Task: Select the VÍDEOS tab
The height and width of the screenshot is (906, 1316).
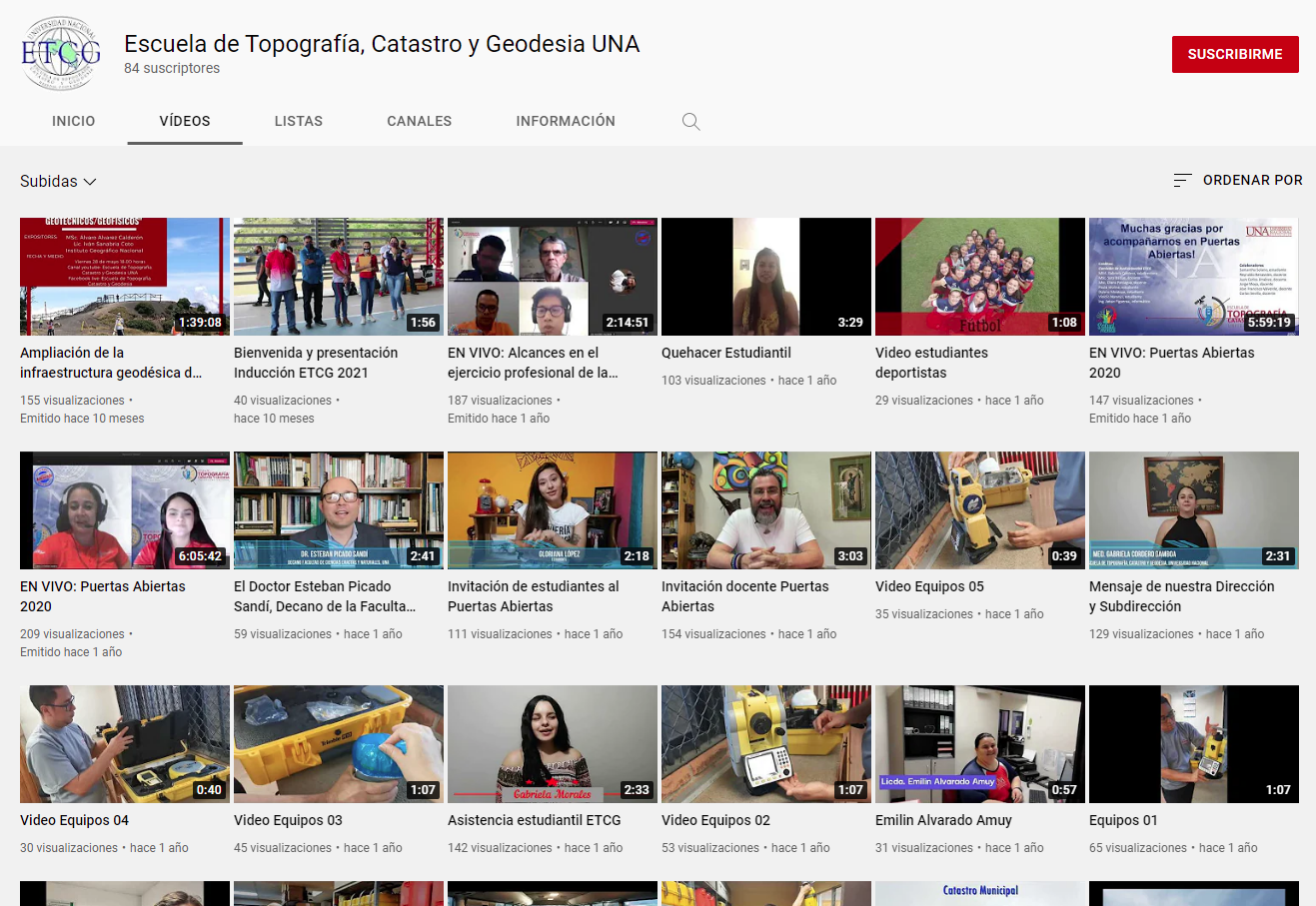Action: coord(185,121)
